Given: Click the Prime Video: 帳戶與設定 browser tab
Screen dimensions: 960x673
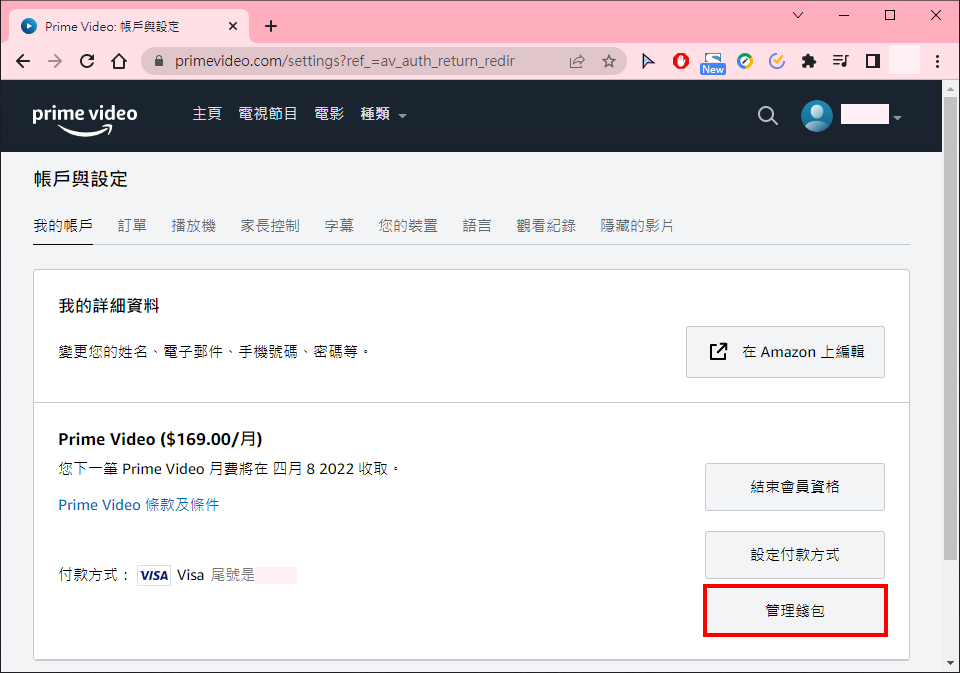Looking at the screenshot, I should tap(129, 26).
